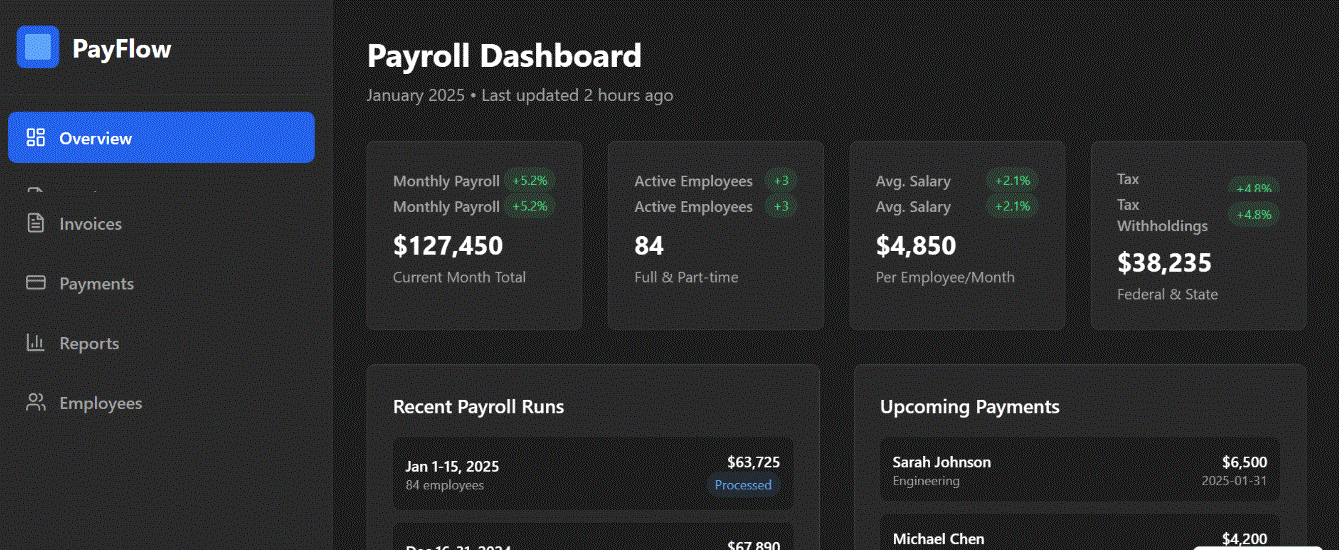This screenshot has width=1339, height=550.
Task: Click the 2025-01-31 payment date
Action: 1234,481
